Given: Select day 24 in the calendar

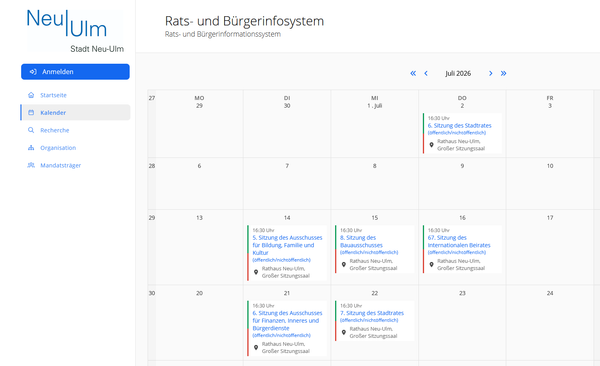Looking at the screenshot, I should [550, 293].
